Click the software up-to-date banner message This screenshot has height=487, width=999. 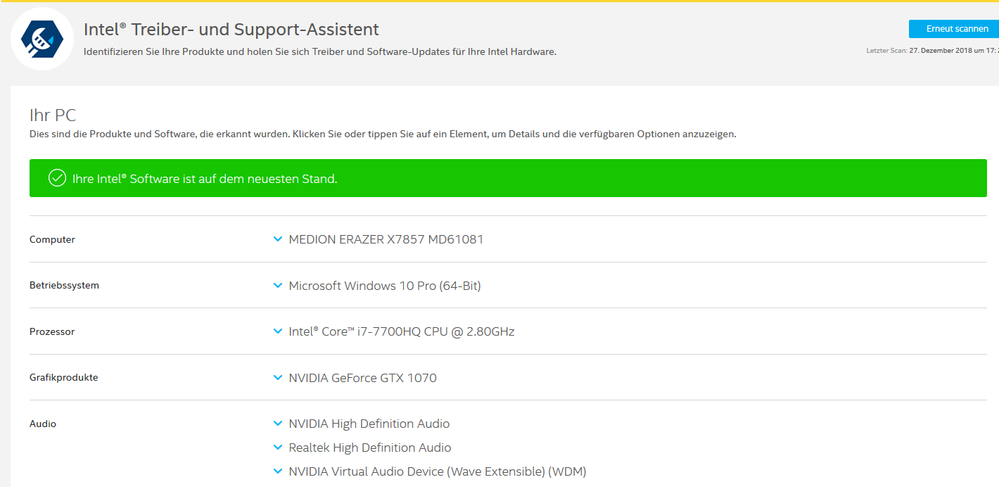(x=205, y=179)
